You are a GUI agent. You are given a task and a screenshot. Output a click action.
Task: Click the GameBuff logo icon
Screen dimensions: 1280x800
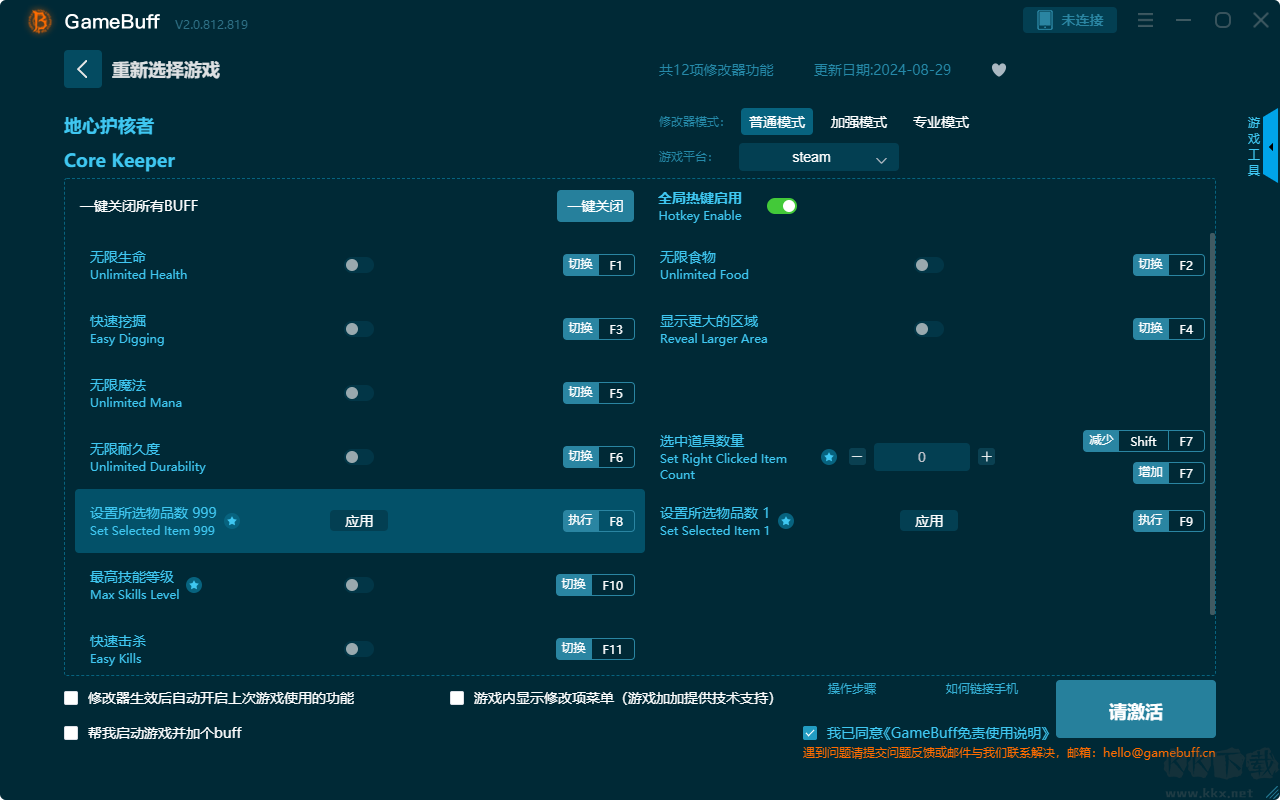(39, 21)
